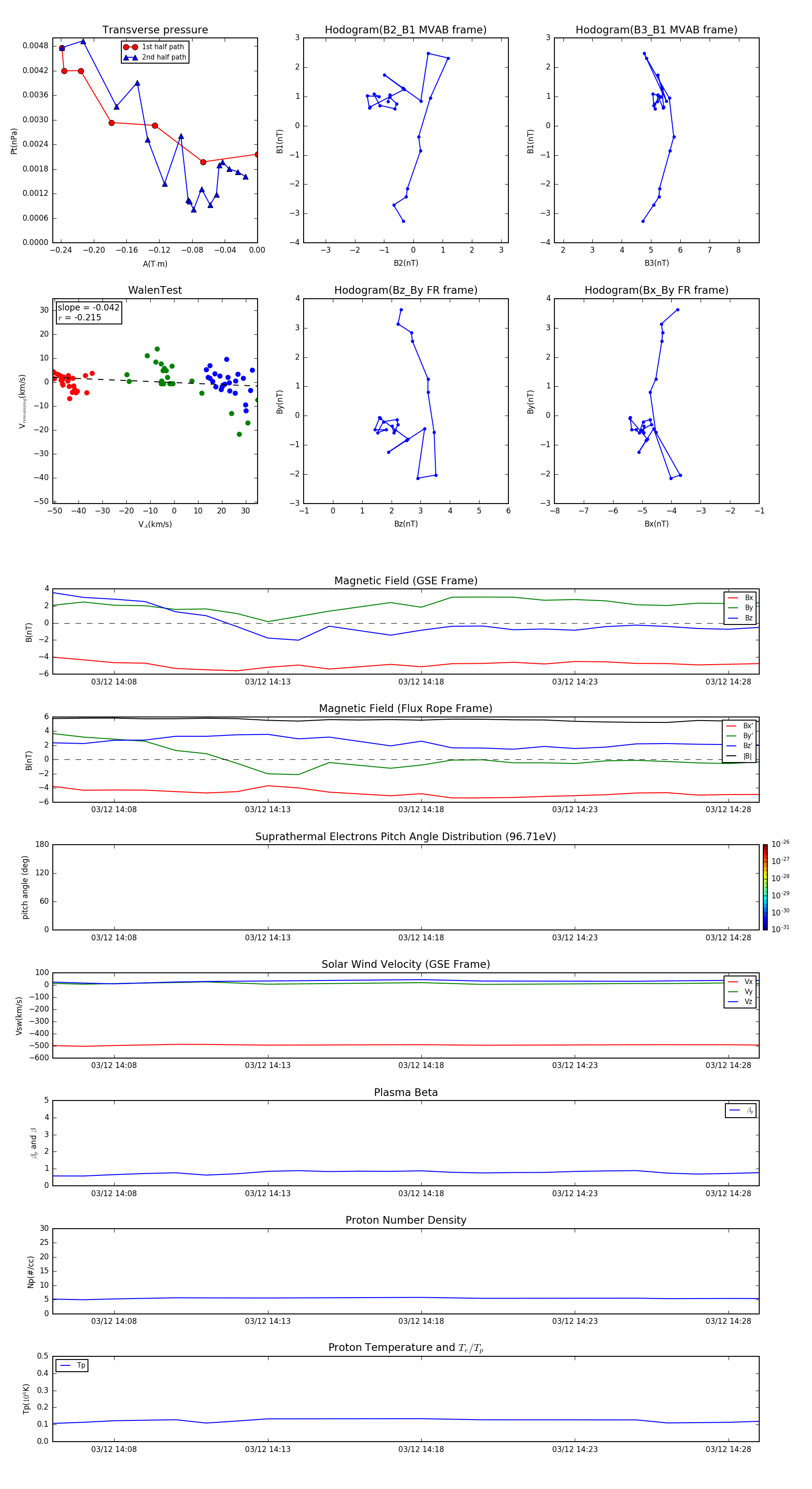Select By' in the Flux Rope legend
812x1489 pixels.
pyautogui.click(x=740, y=736)
